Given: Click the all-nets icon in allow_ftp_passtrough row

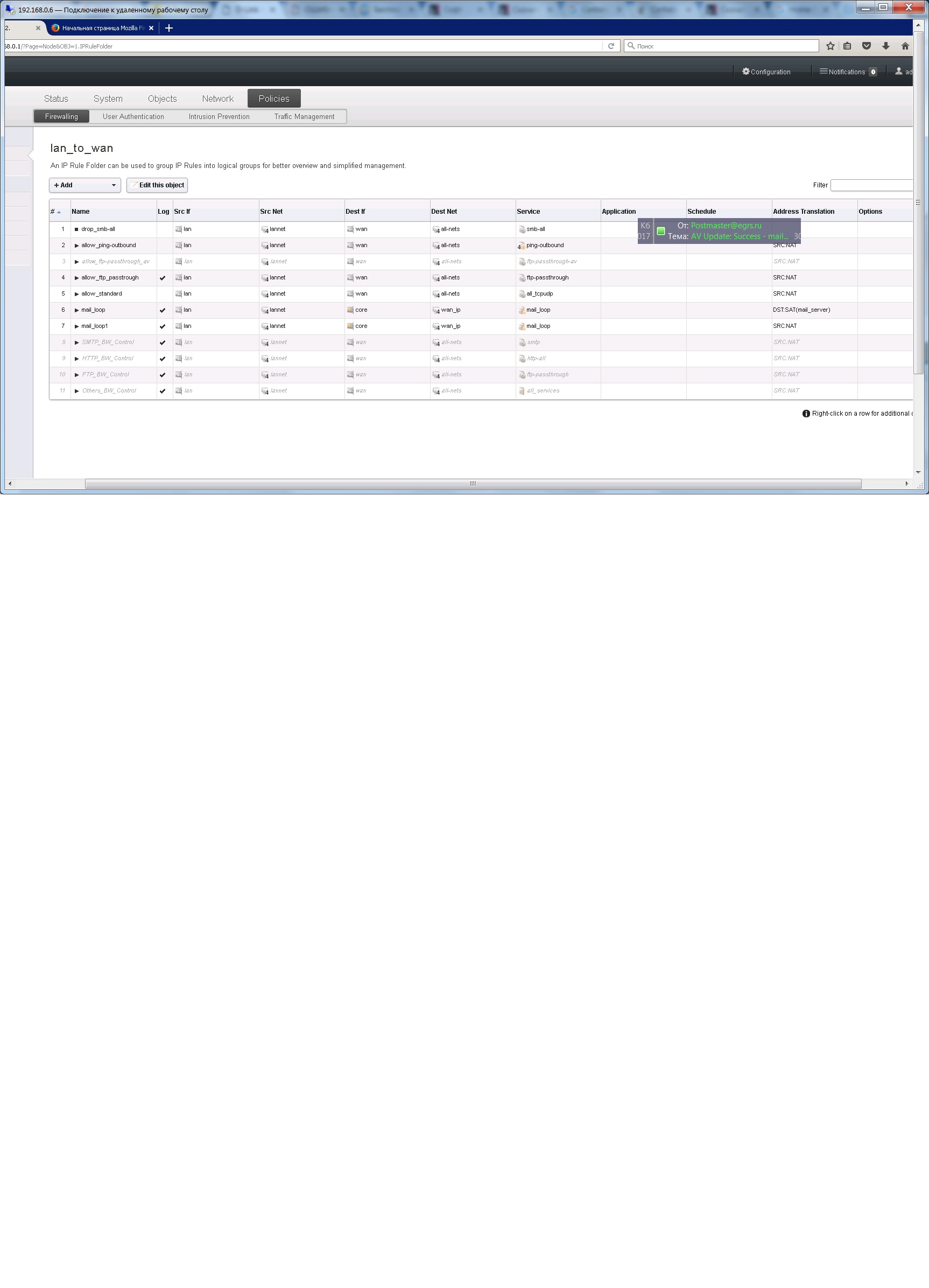Looking at the screenshot, I should tap(436, 278).
